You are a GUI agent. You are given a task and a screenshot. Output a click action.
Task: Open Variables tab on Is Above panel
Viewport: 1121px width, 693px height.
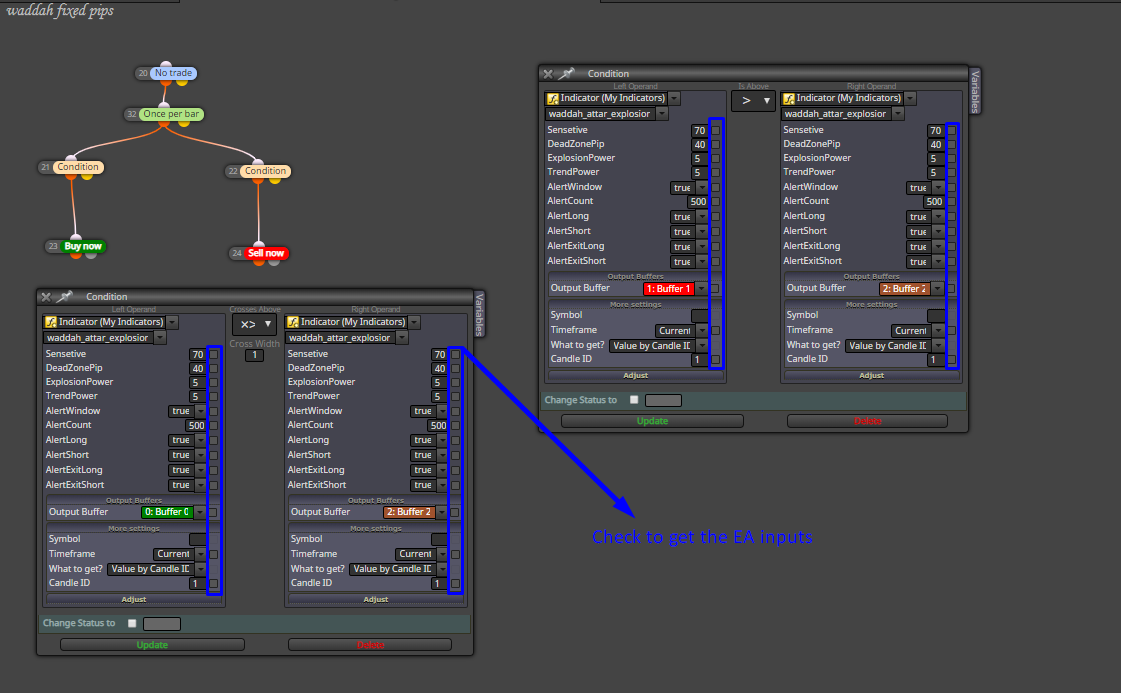click(x=975, y=91)
